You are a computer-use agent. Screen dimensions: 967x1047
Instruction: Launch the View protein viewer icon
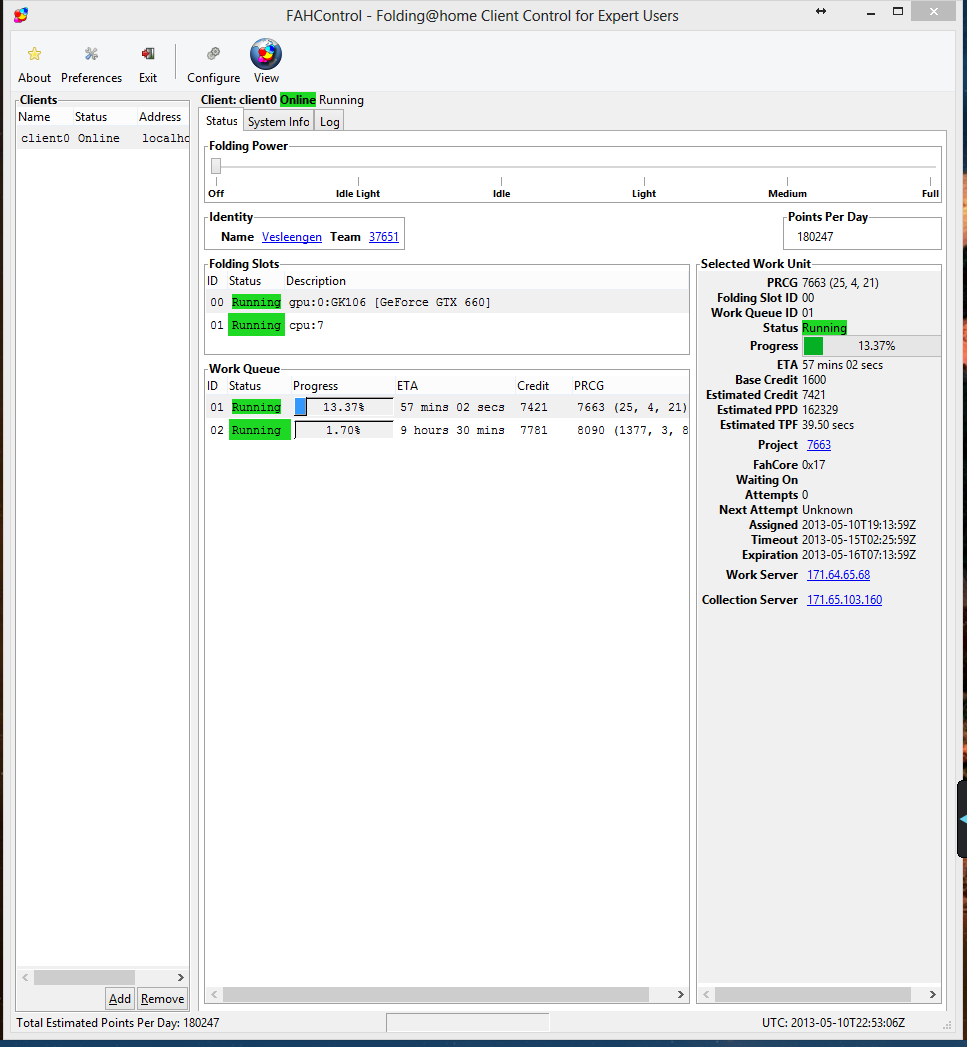point(266,61)
